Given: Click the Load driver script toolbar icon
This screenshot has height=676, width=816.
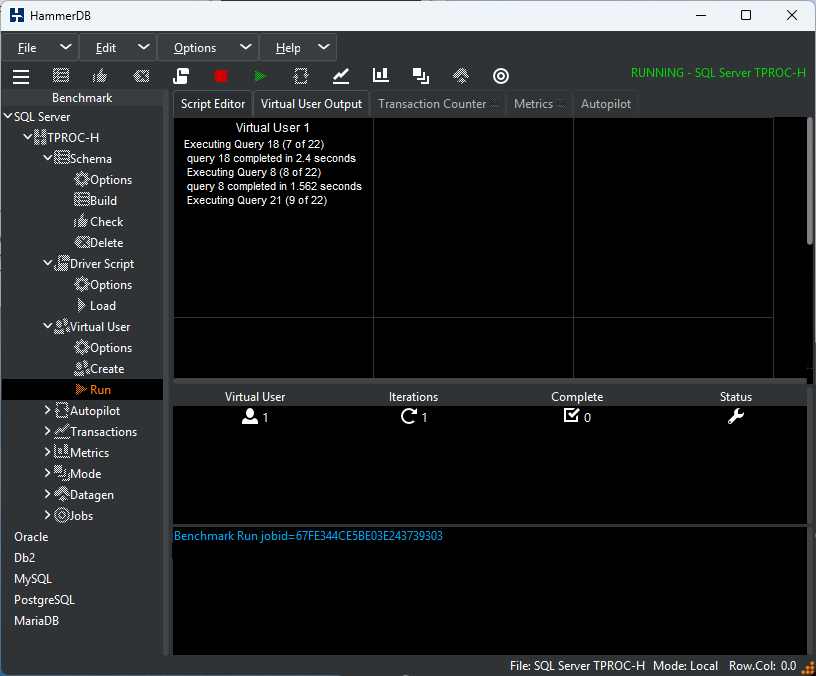Looking at the screenshot, I should click(181, 76).
